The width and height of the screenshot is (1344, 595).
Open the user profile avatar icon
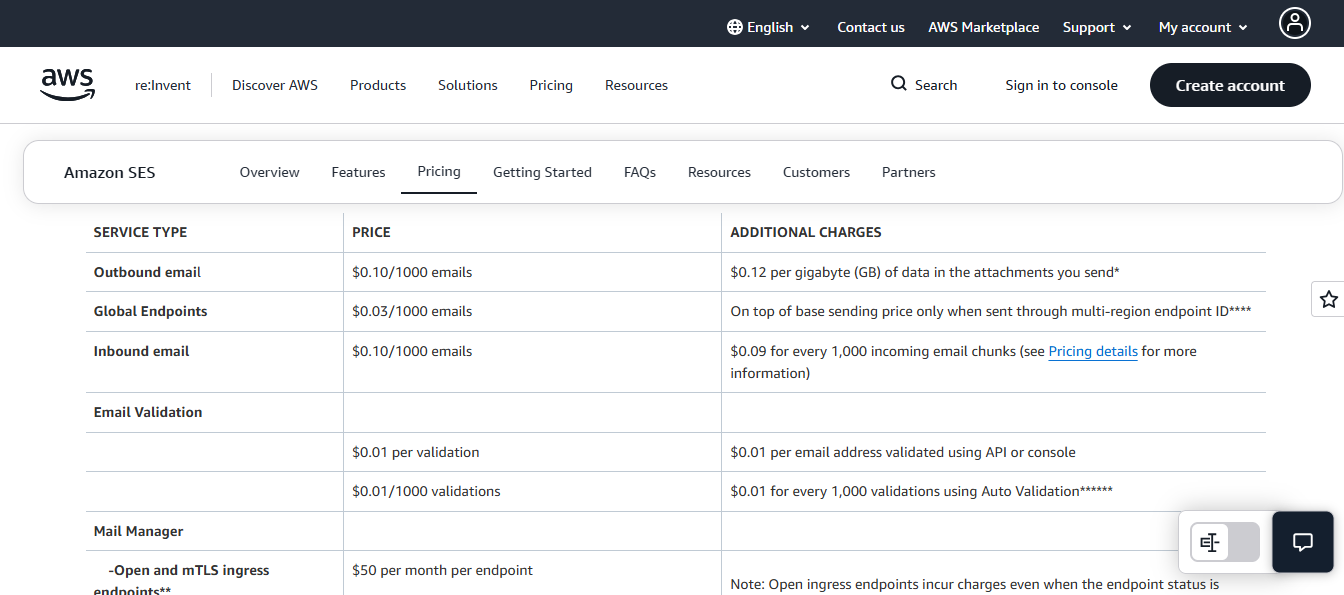1295,23
